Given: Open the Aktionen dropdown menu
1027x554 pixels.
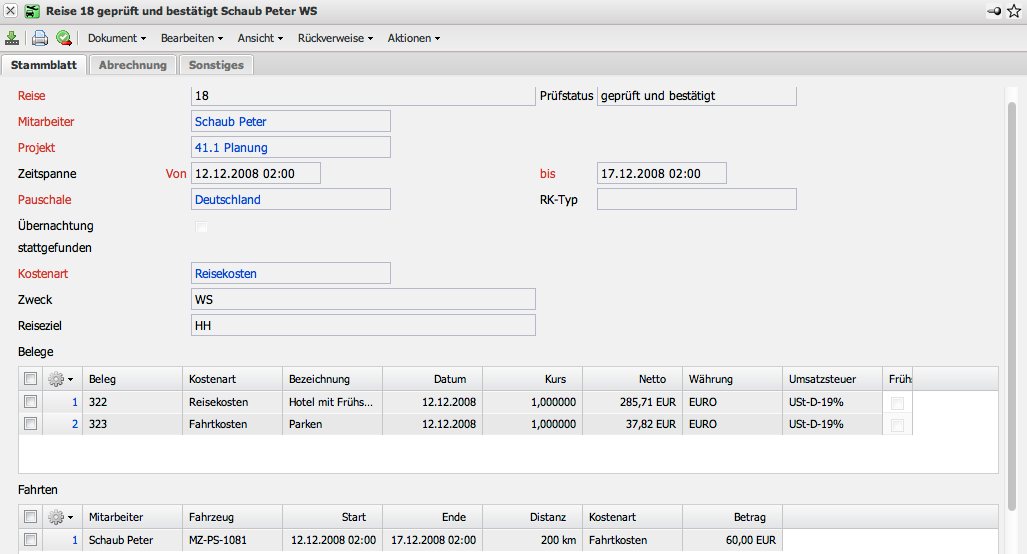Looking at the screenshot, I should [413, 38].
